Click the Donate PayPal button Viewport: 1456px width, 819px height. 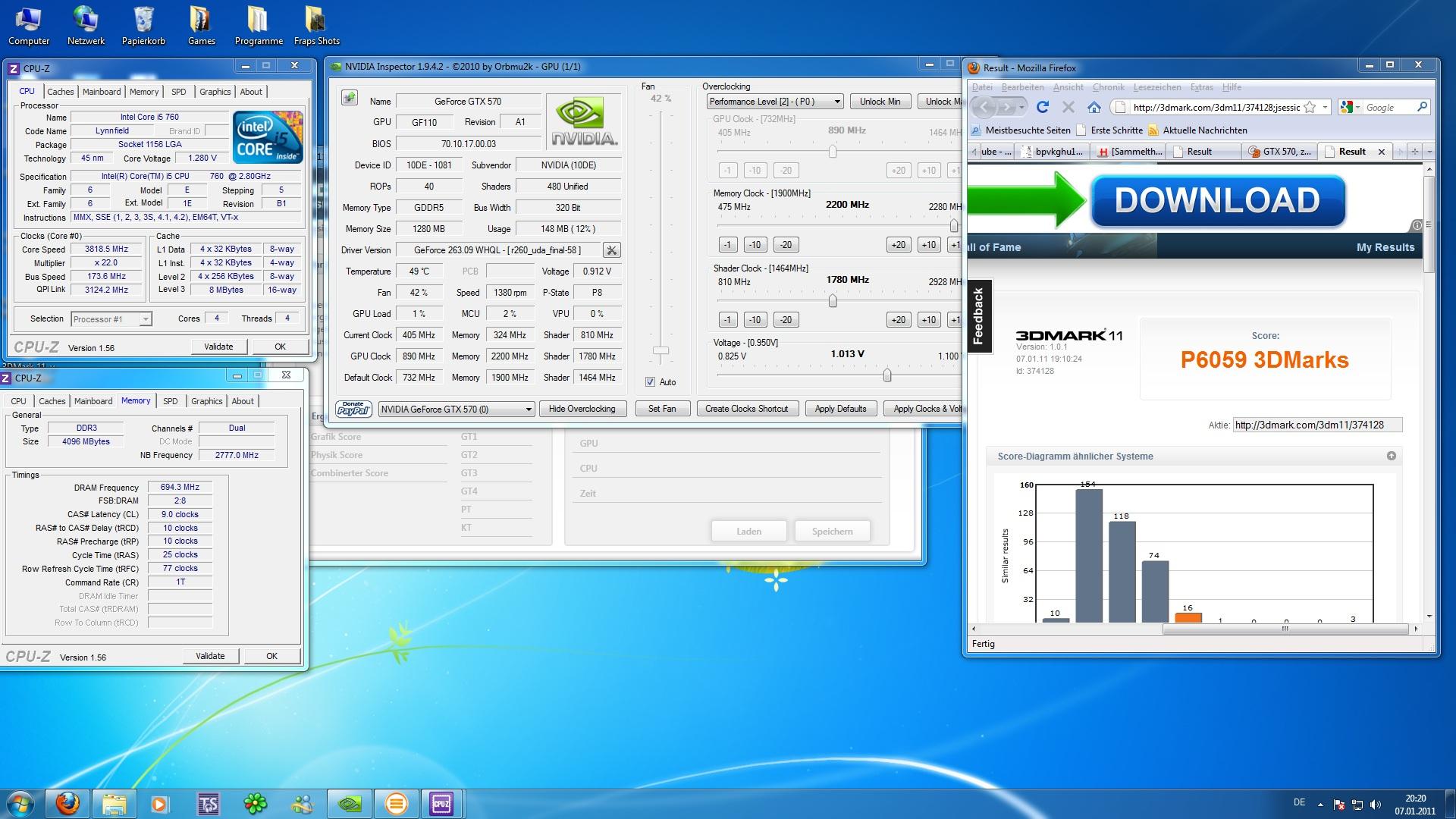pyautogui.click(x=353, y=409)
